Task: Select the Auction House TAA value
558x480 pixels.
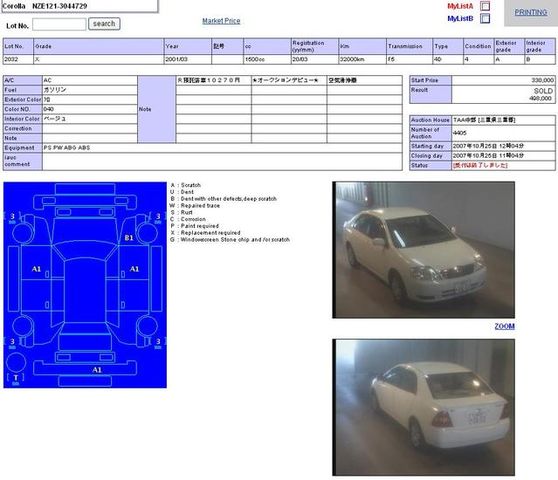Action: tap(484, 120)
